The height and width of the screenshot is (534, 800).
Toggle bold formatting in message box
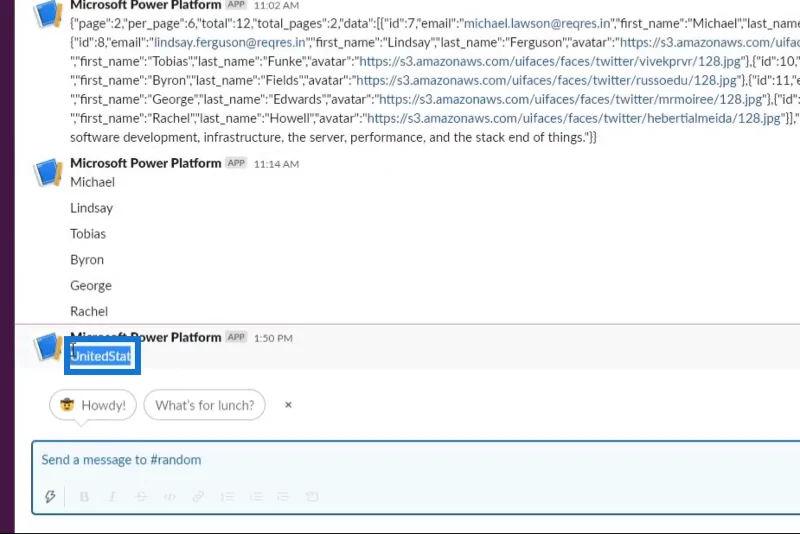point(84,496)
